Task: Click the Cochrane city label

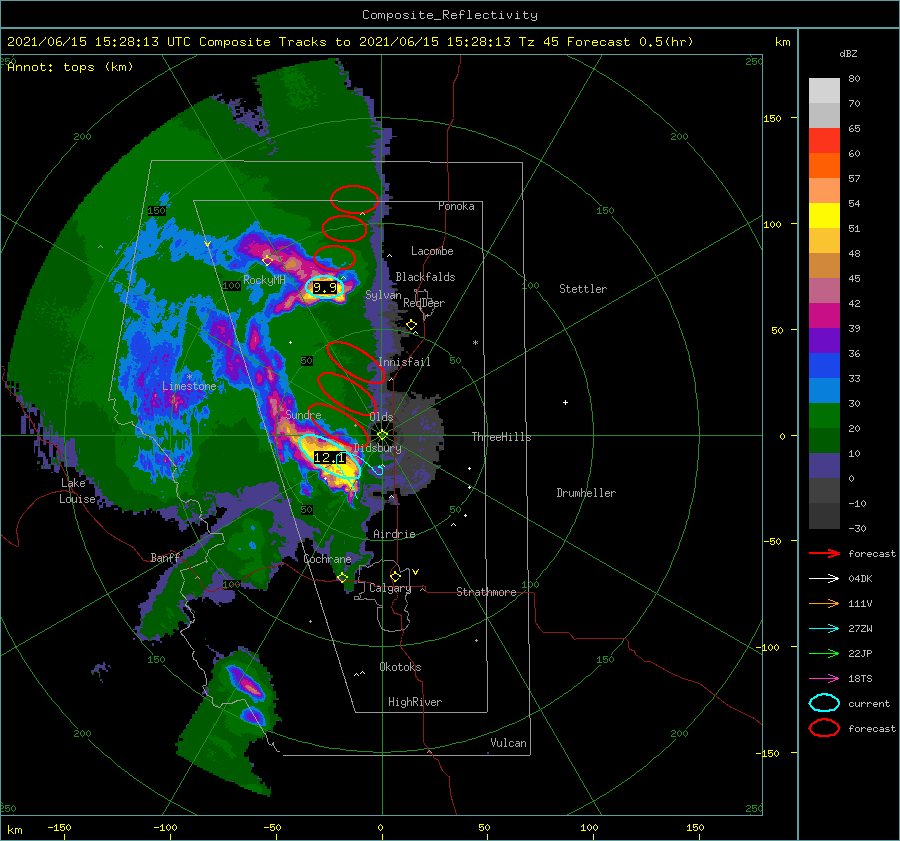Action: coord(327,559)
